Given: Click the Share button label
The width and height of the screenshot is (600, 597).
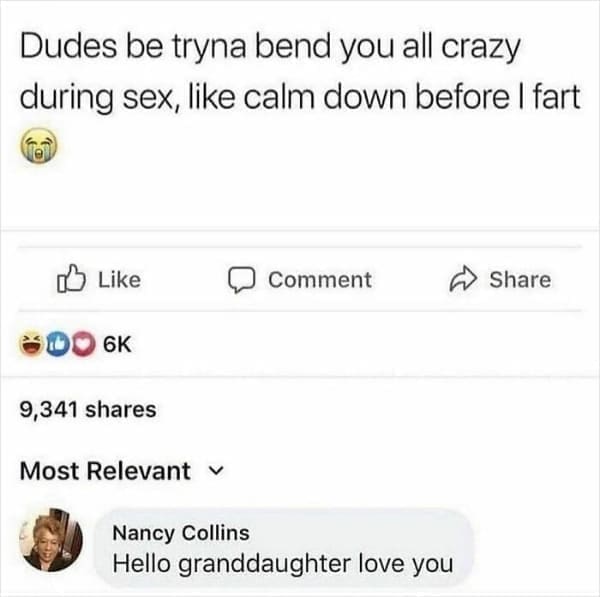Looking at the screenshot, I should click(520, 279).
